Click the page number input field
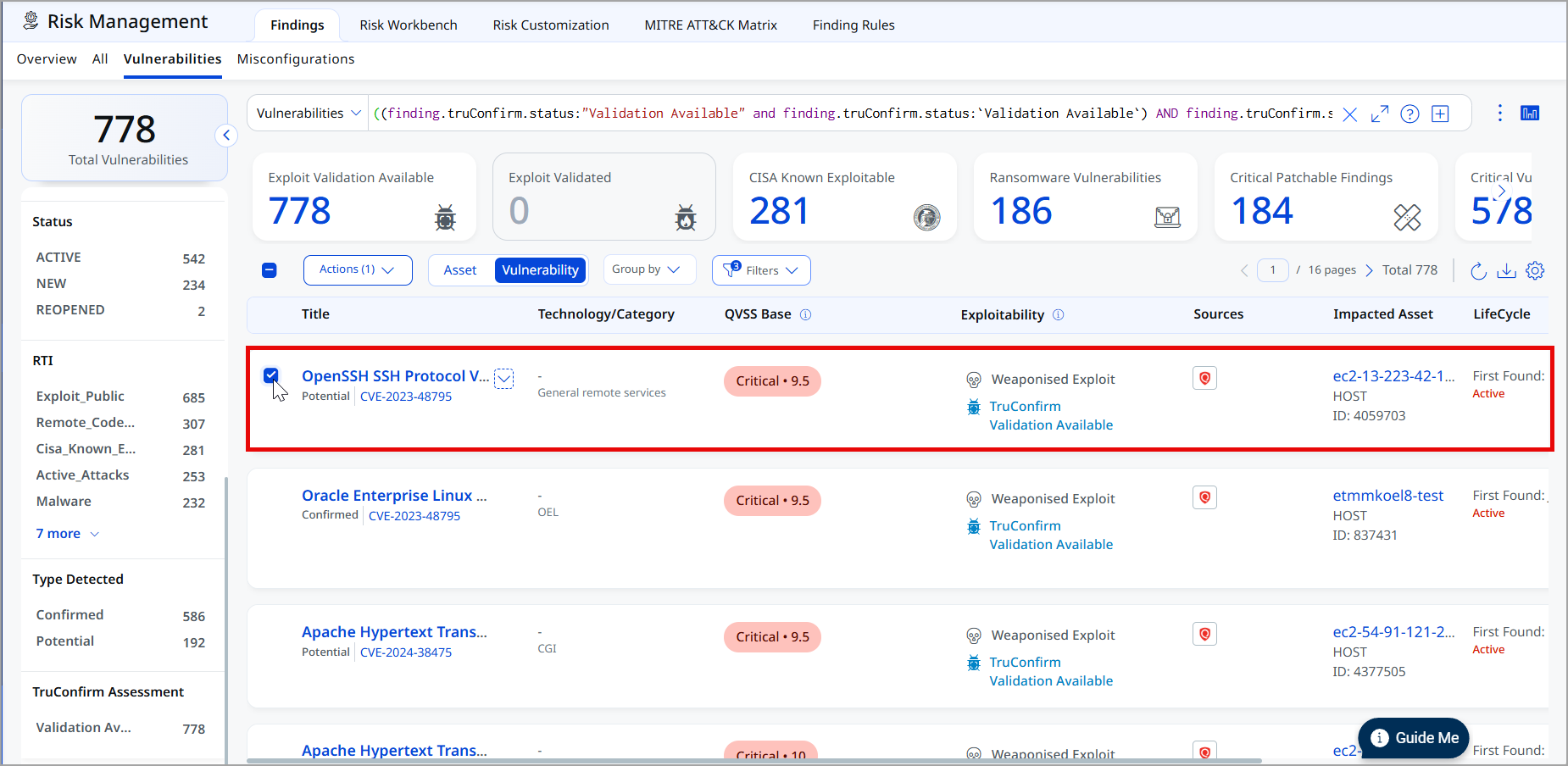Image resolution: width=1568 pixels, height=766 pixels. pos(1272,270)
